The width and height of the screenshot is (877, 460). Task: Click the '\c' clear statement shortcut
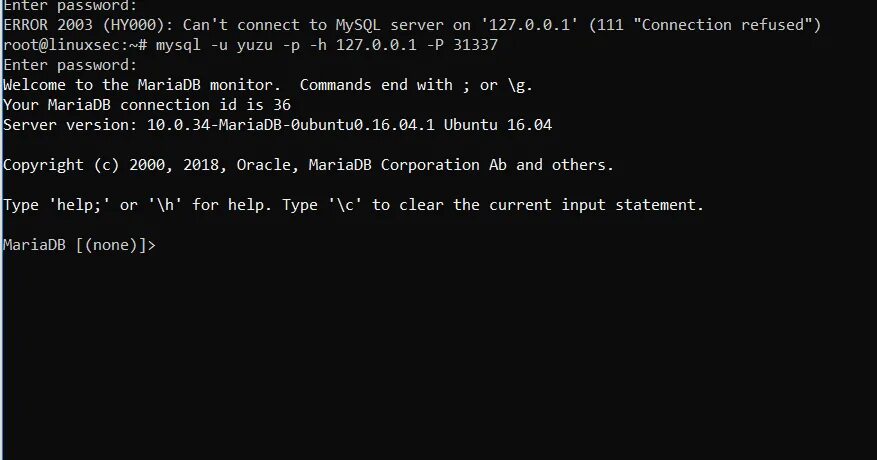345,205
